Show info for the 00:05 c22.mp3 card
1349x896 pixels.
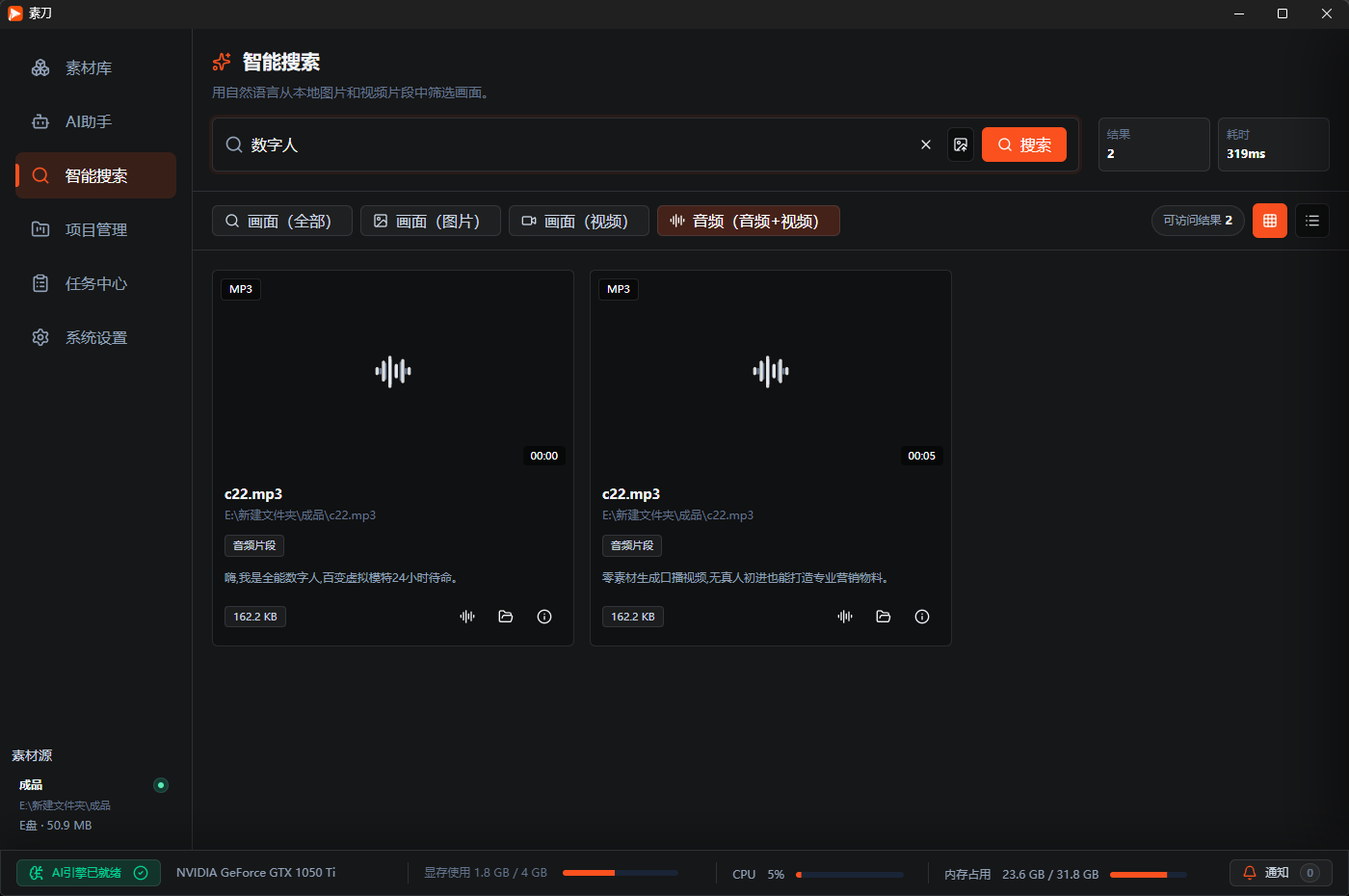click(x=922, y=617)
